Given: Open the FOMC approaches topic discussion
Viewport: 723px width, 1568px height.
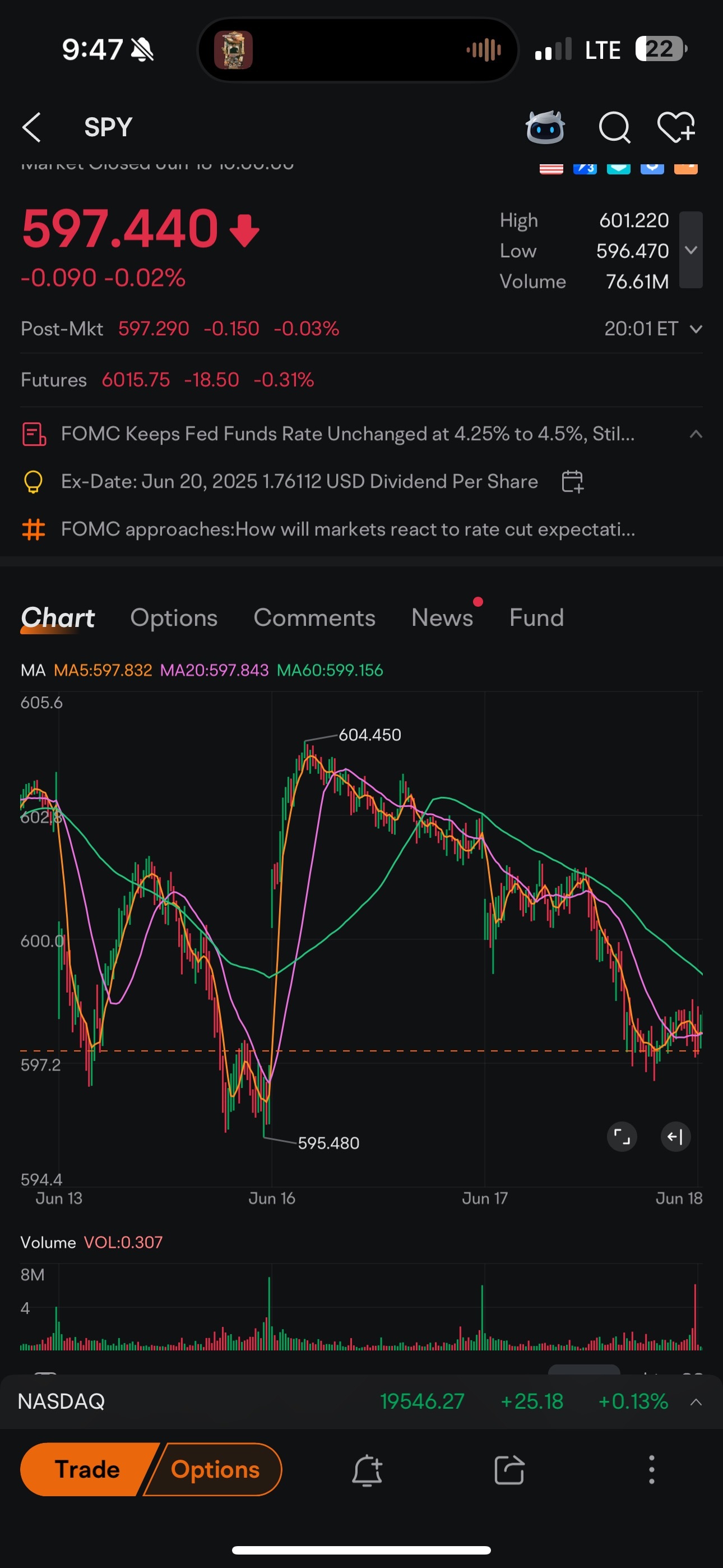Looking at the screenshot, I should [347, 529].
